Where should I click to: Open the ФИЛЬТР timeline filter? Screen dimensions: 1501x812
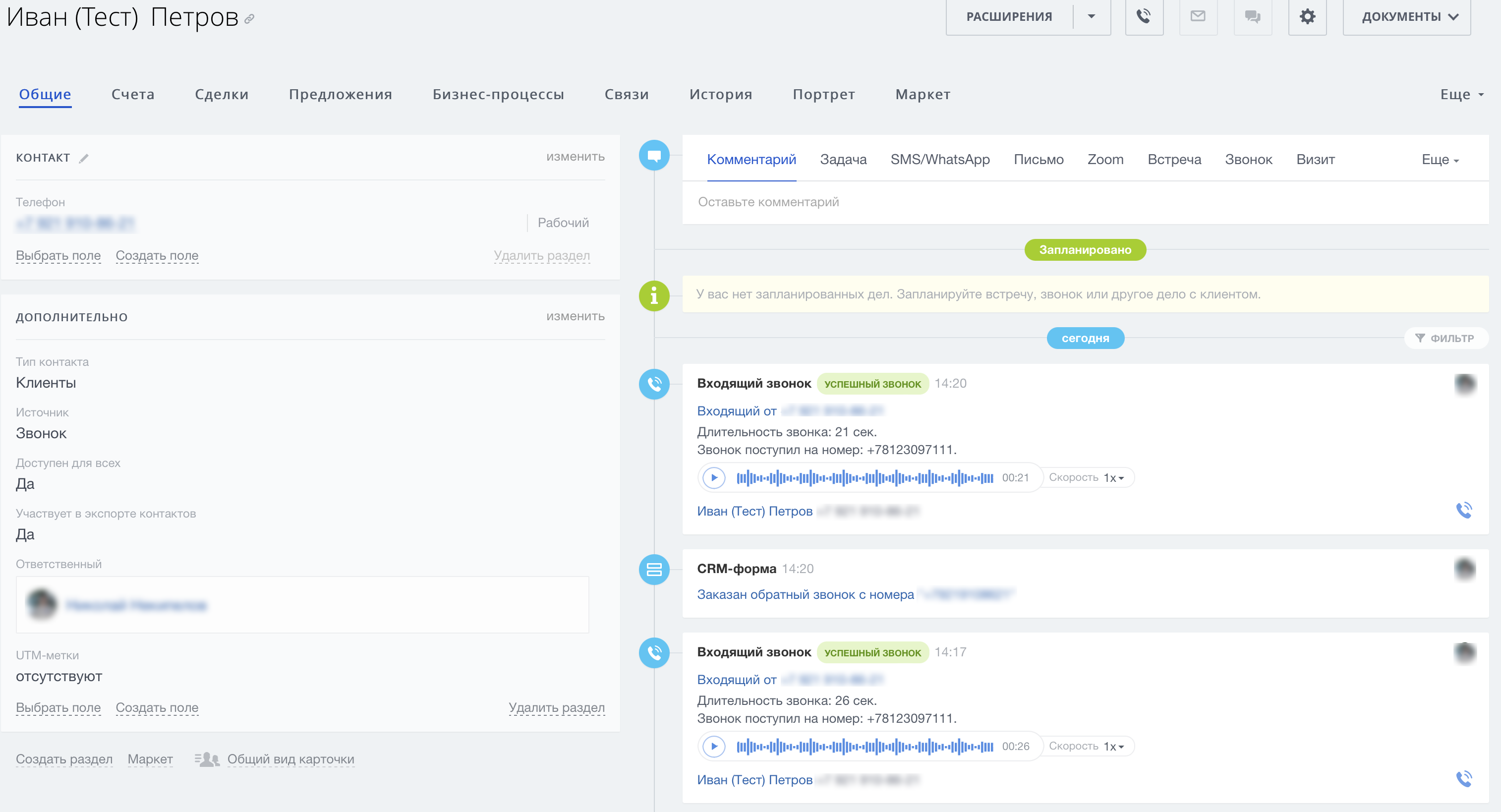(1445, 338)
